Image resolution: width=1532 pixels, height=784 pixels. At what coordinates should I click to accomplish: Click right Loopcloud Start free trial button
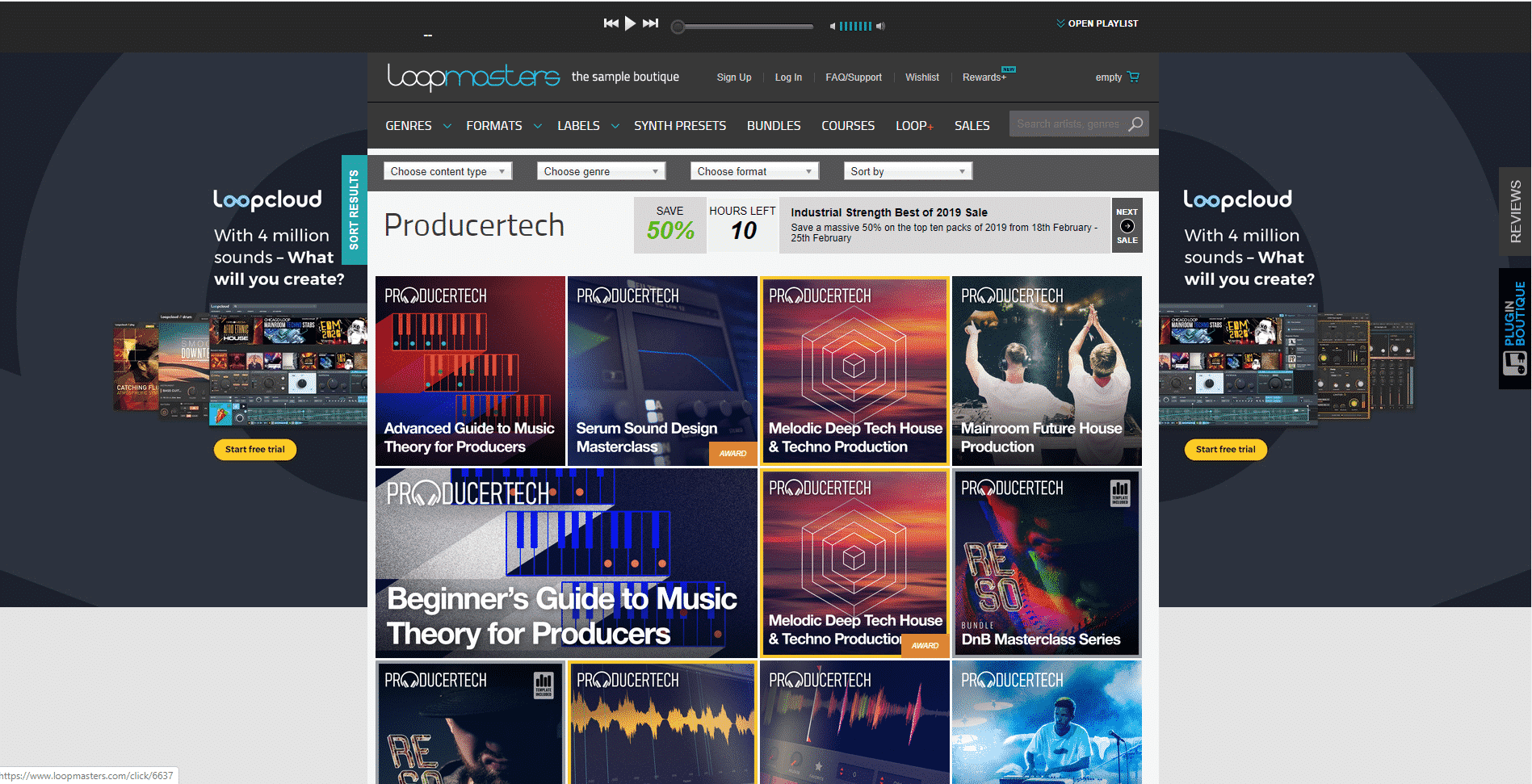point(1226,450)
